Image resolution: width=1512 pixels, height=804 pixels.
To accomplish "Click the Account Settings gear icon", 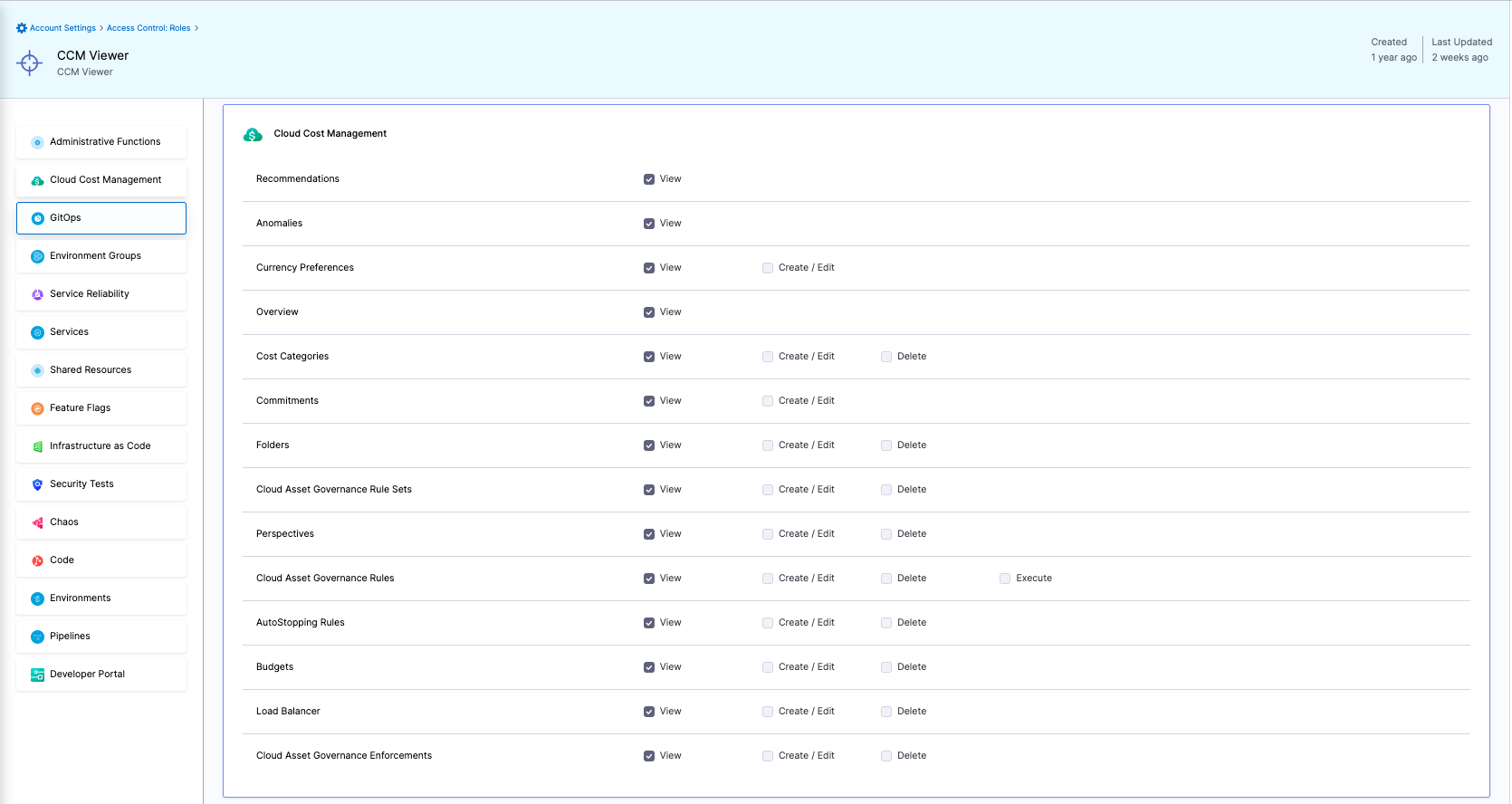I will click(22, 28).
